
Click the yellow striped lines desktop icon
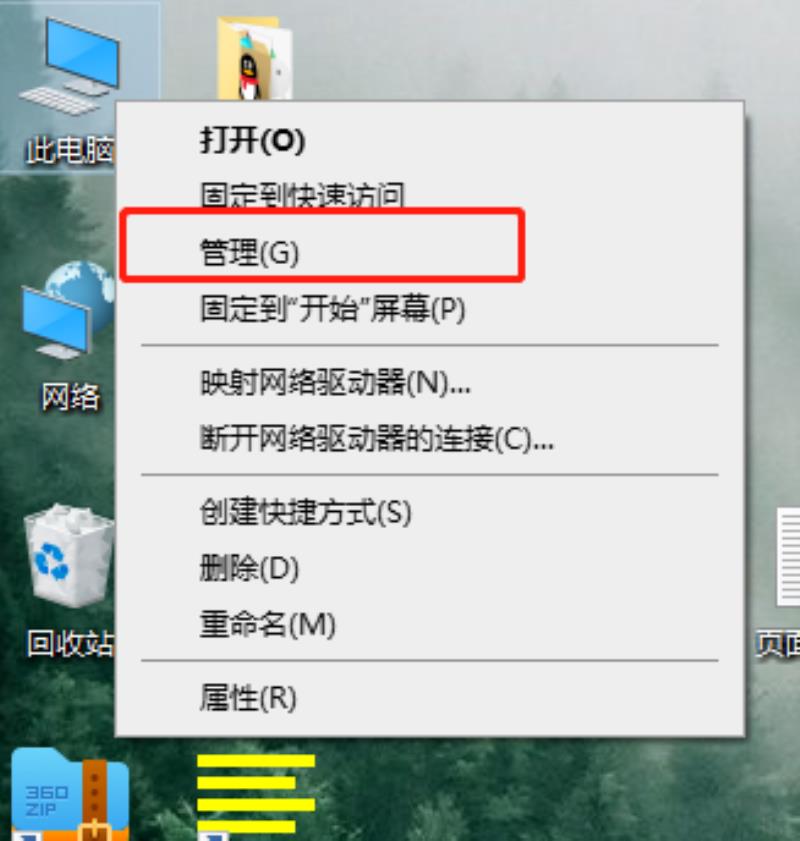pos(256,796)
